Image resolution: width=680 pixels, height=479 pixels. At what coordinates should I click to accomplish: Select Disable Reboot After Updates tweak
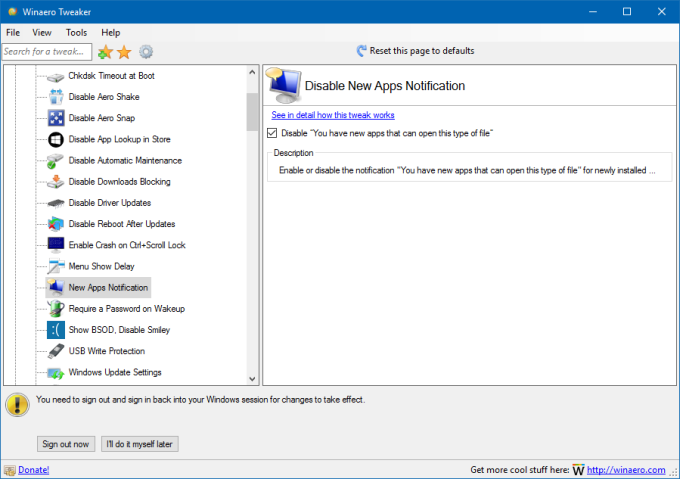click(122, 224)
